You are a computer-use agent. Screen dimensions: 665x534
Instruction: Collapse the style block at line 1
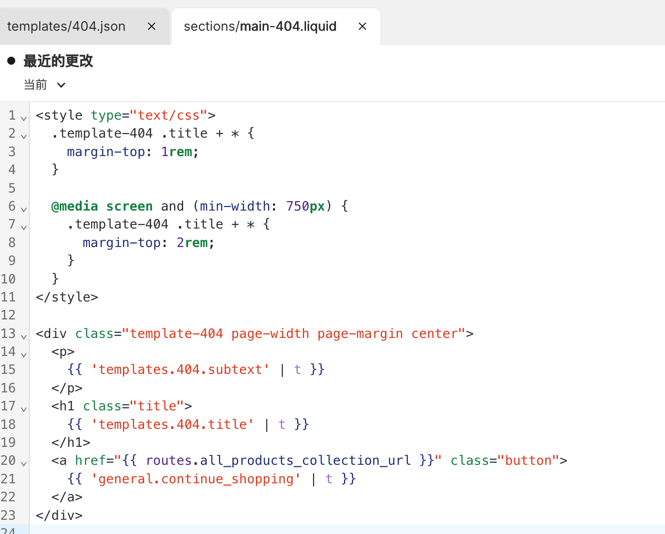pyautogui.click(x=24, y=118)
